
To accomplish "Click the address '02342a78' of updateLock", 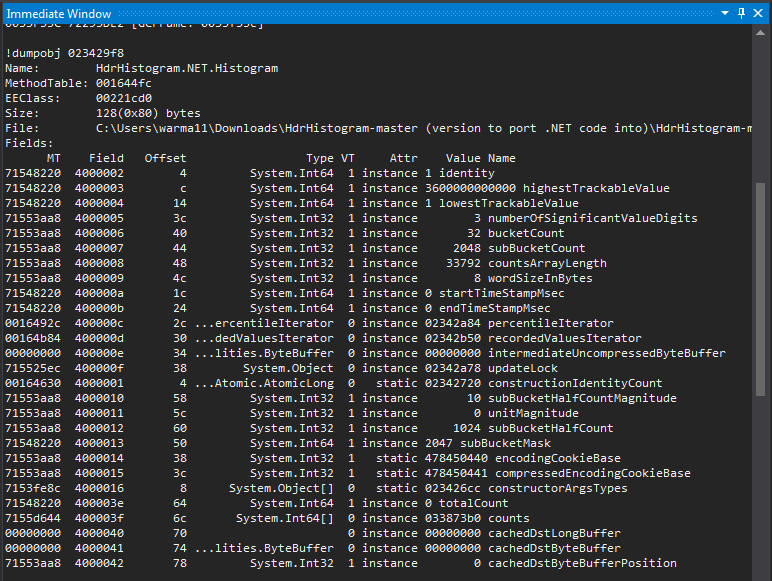I will [453, 369].
